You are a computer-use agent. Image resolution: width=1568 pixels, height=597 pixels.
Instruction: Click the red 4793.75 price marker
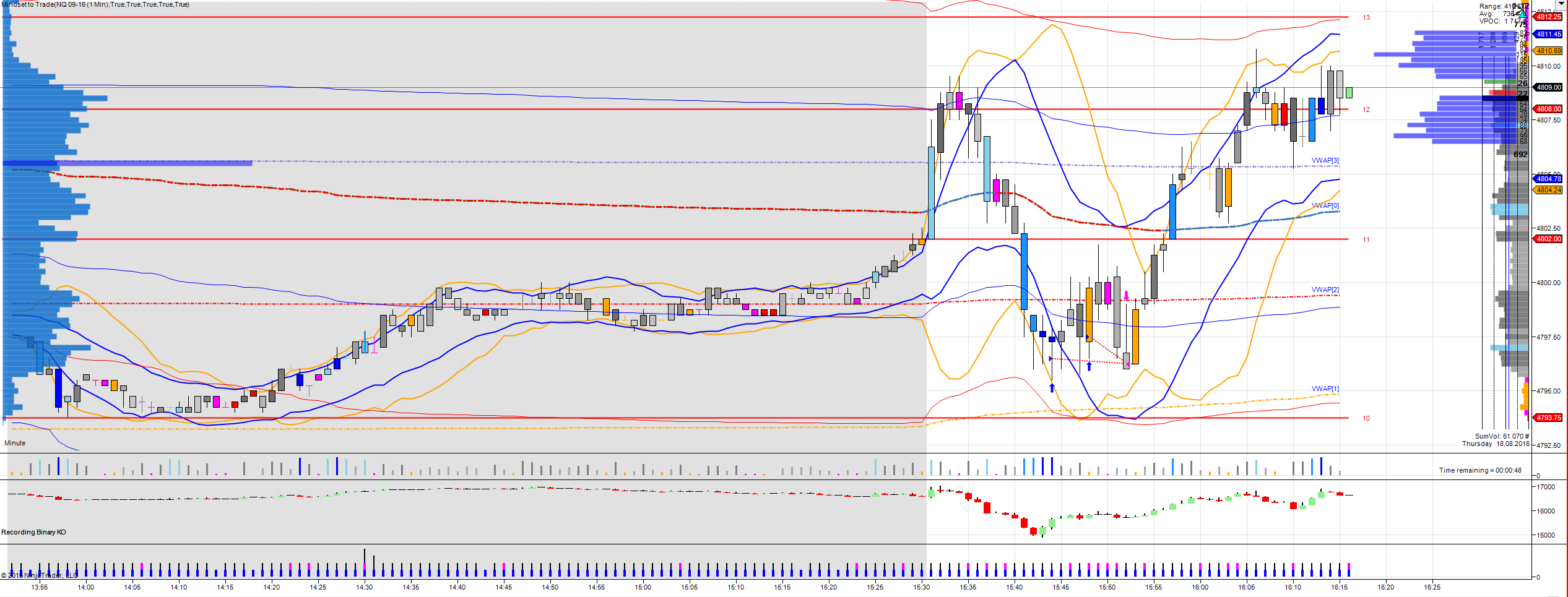(x=1548, y=418)
